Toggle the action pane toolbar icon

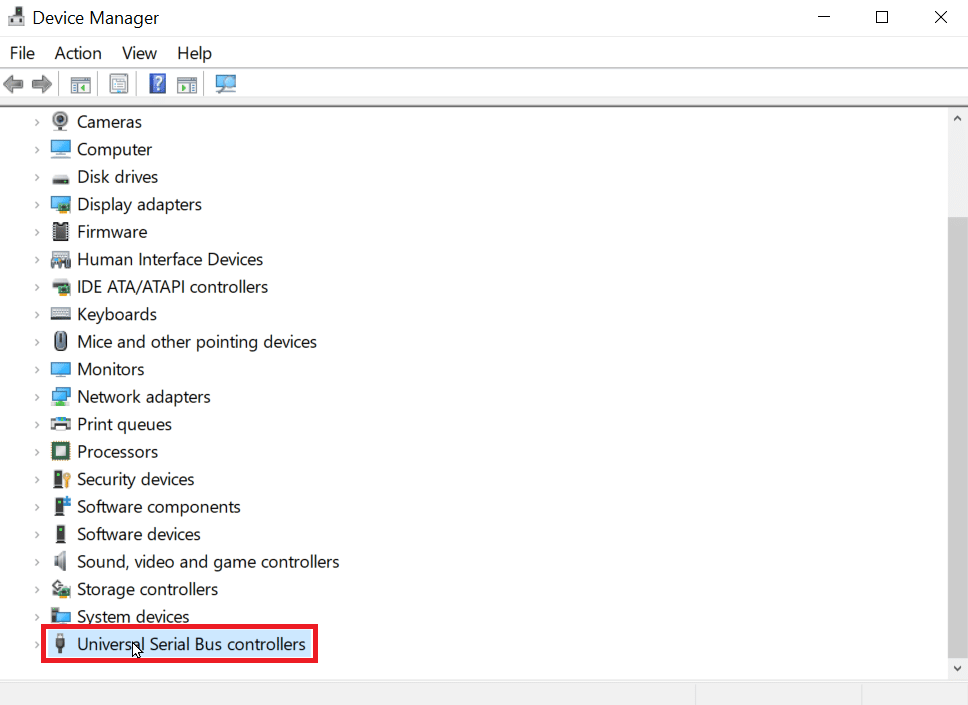(186, 85)
